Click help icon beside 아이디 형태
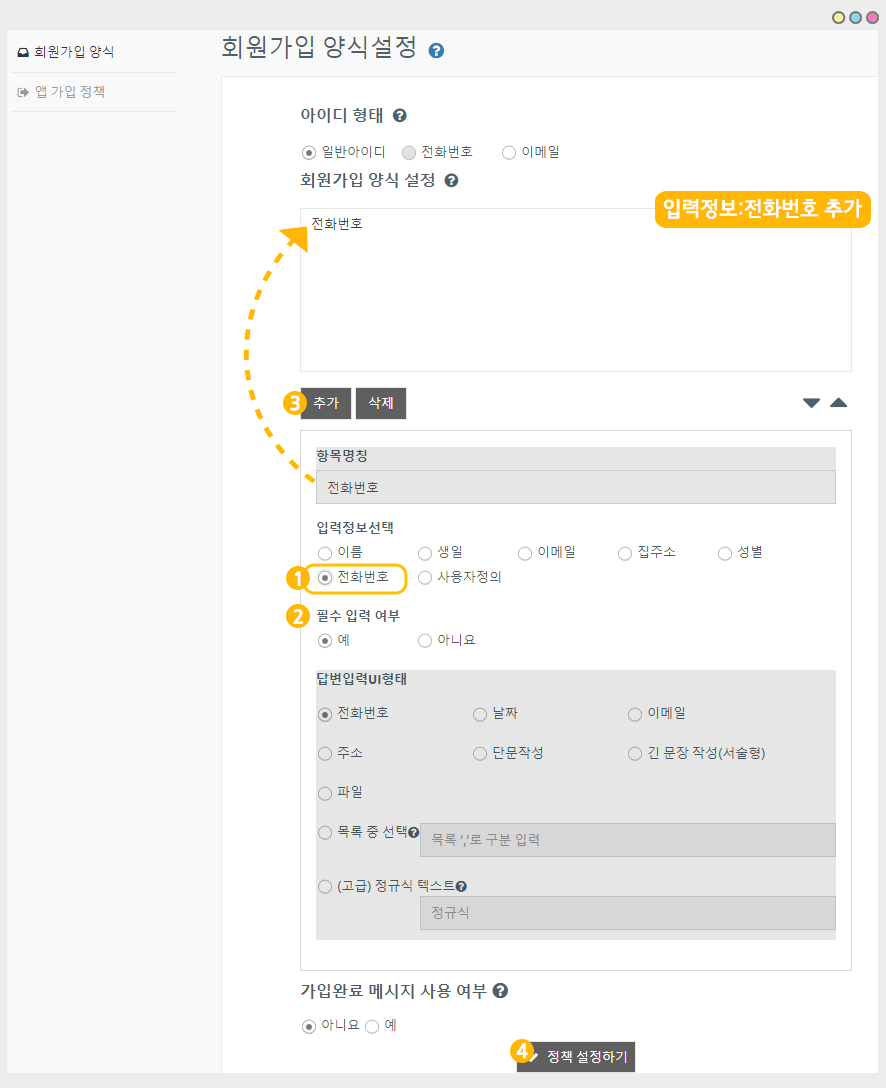This screenshot has width=886, height=1088. (x=400, y=116)
